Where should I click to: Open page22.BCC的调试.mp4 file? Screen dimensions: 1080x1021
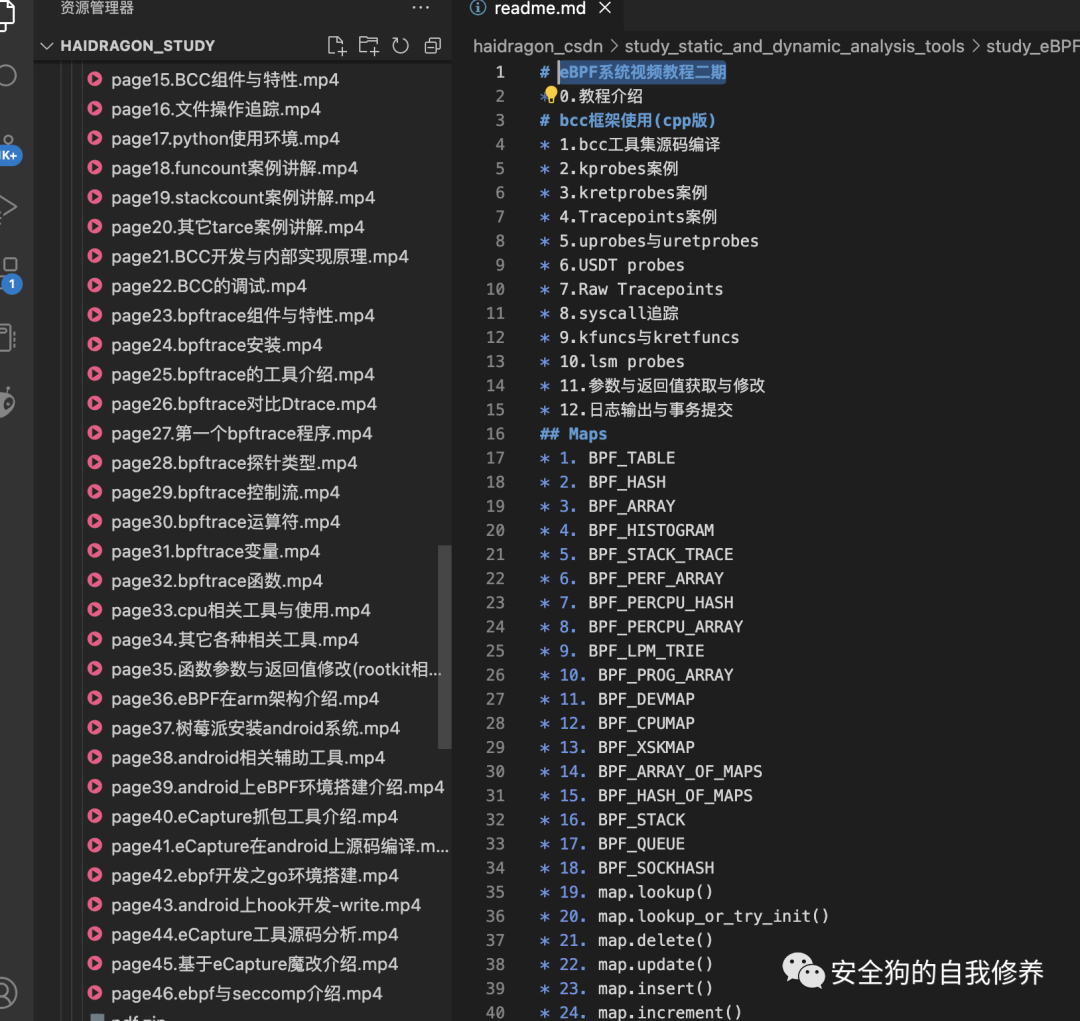[209, 286]
